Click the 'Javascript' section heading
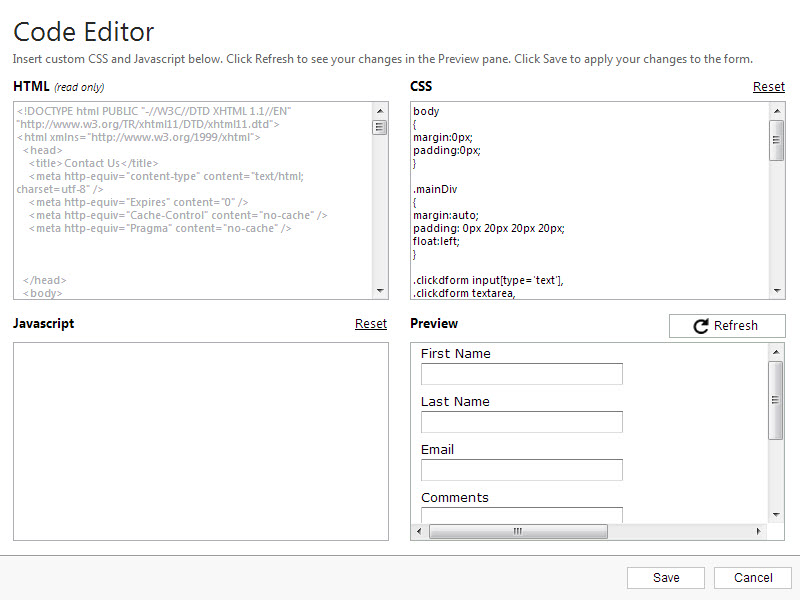 pyautogui.click(x=44, y=323)
